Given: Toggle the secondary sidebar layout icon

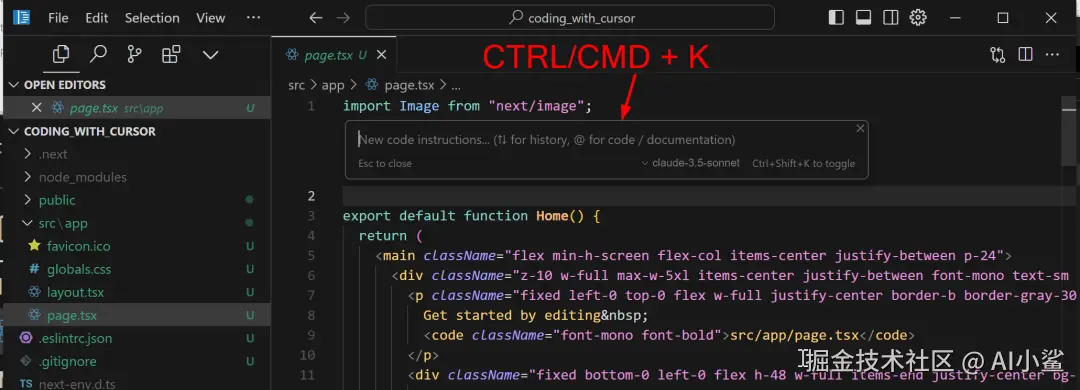Looking at the screenshot, I should (891, 18).
